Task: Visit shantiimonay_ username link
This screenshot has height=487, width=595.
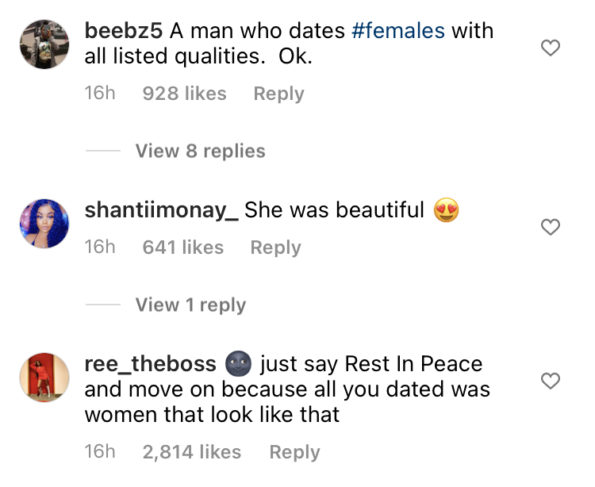Action: point(161,210)
